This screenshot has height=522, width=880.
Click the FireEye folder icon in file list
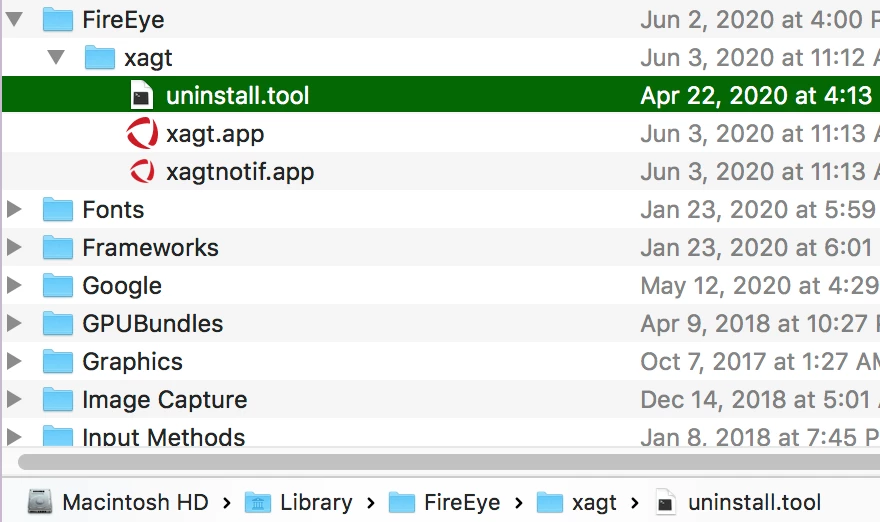(58, 20)
